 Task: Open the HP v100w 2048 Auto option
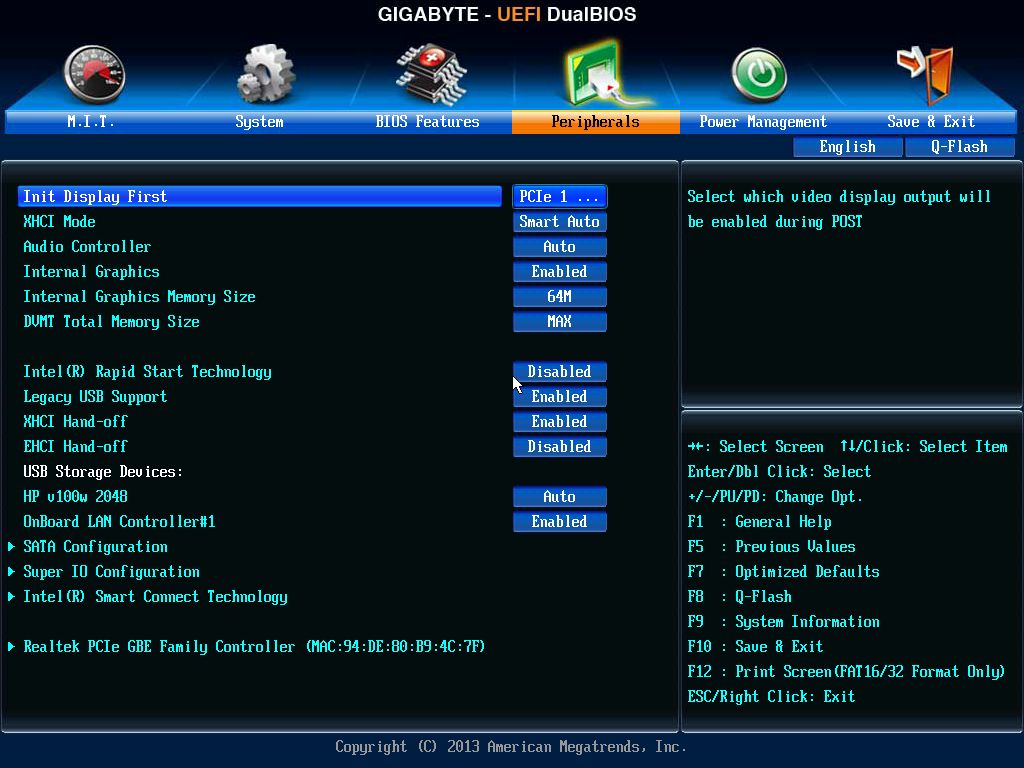click(560, 496)
